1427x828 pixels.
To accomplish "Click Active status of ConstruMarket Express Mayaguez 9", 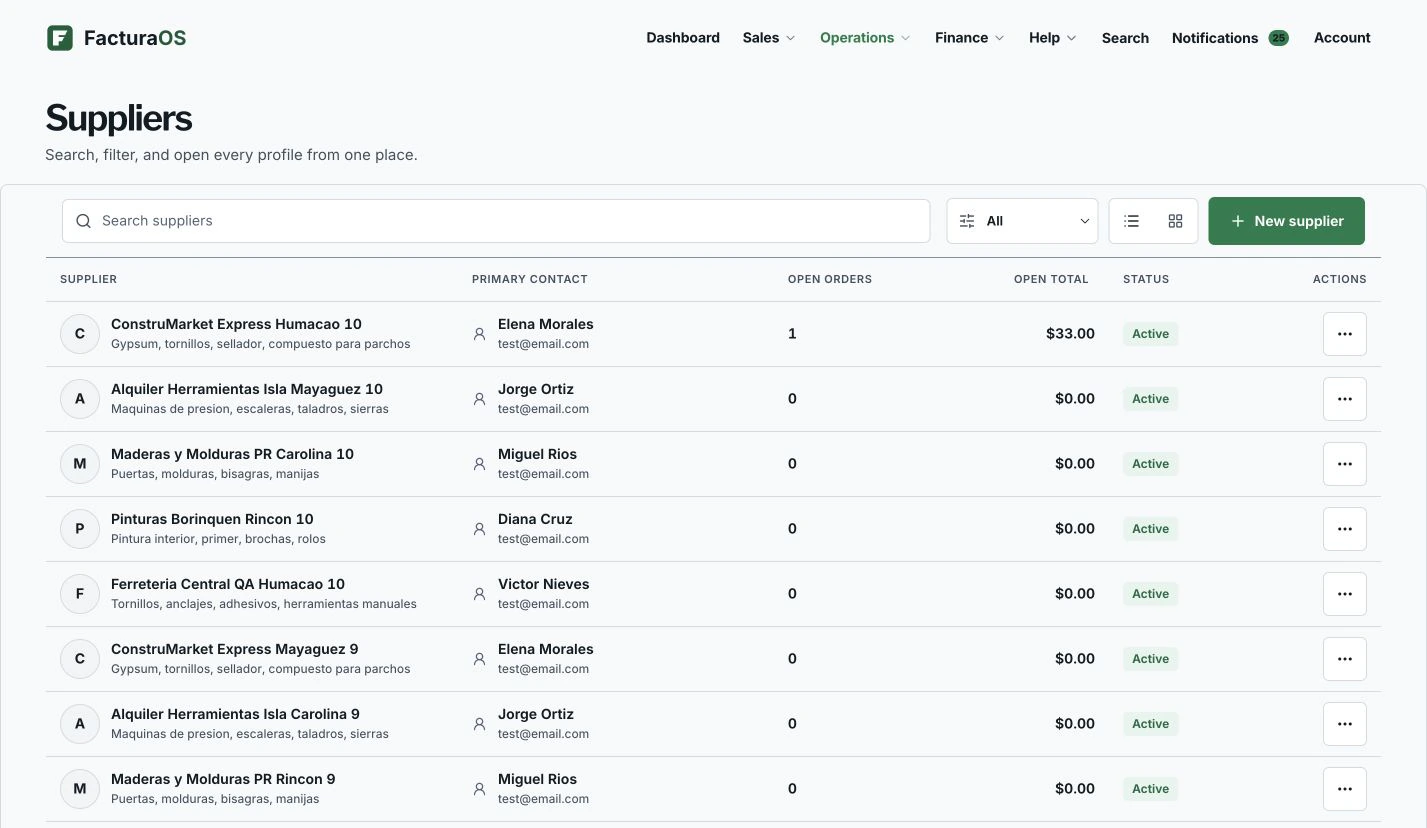I will 1150,659.
